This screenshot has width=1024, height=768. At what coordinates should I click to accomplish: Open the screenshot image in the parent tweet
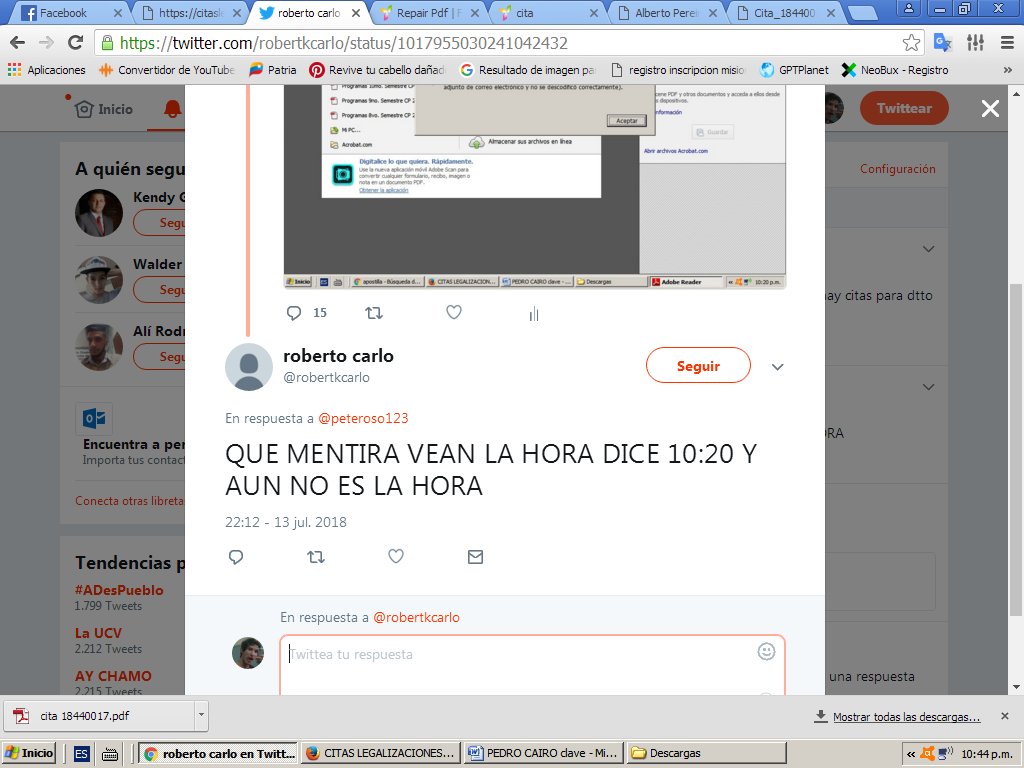click(534, 186)
